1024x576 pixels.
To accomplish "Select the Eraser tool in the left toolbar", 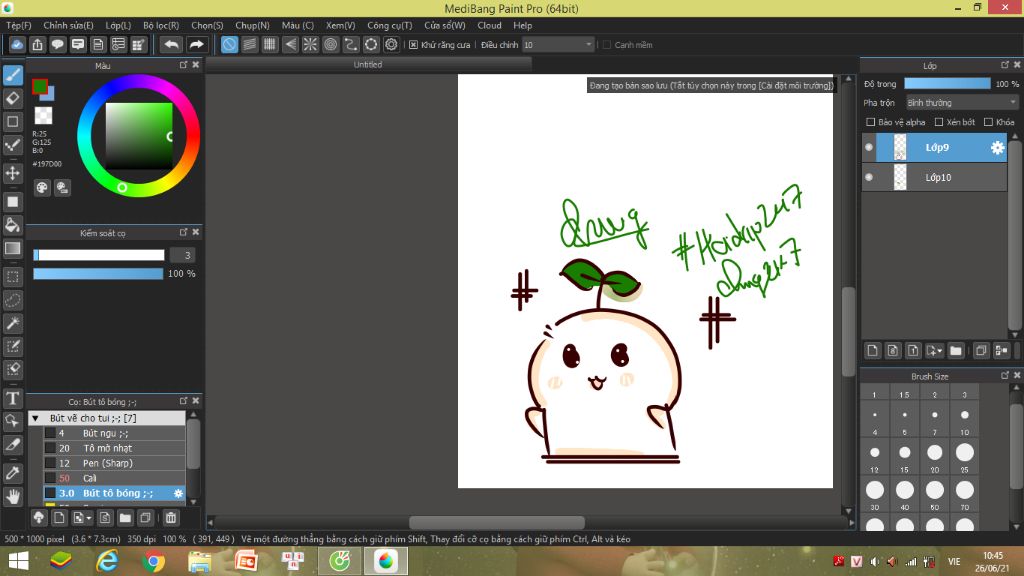I will [x=13, y=99].
